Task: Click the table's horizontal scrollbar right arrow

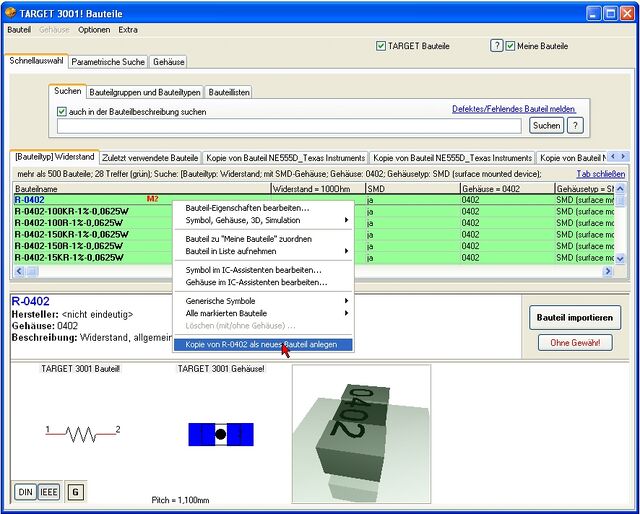Action: point(608,271)
